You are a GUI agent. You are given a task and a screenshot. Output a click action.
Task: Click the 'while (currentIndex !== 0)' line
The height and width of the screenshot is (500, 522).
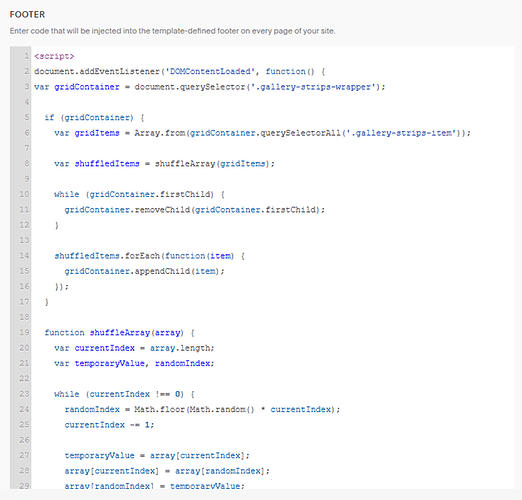click(x=124, y=394)
